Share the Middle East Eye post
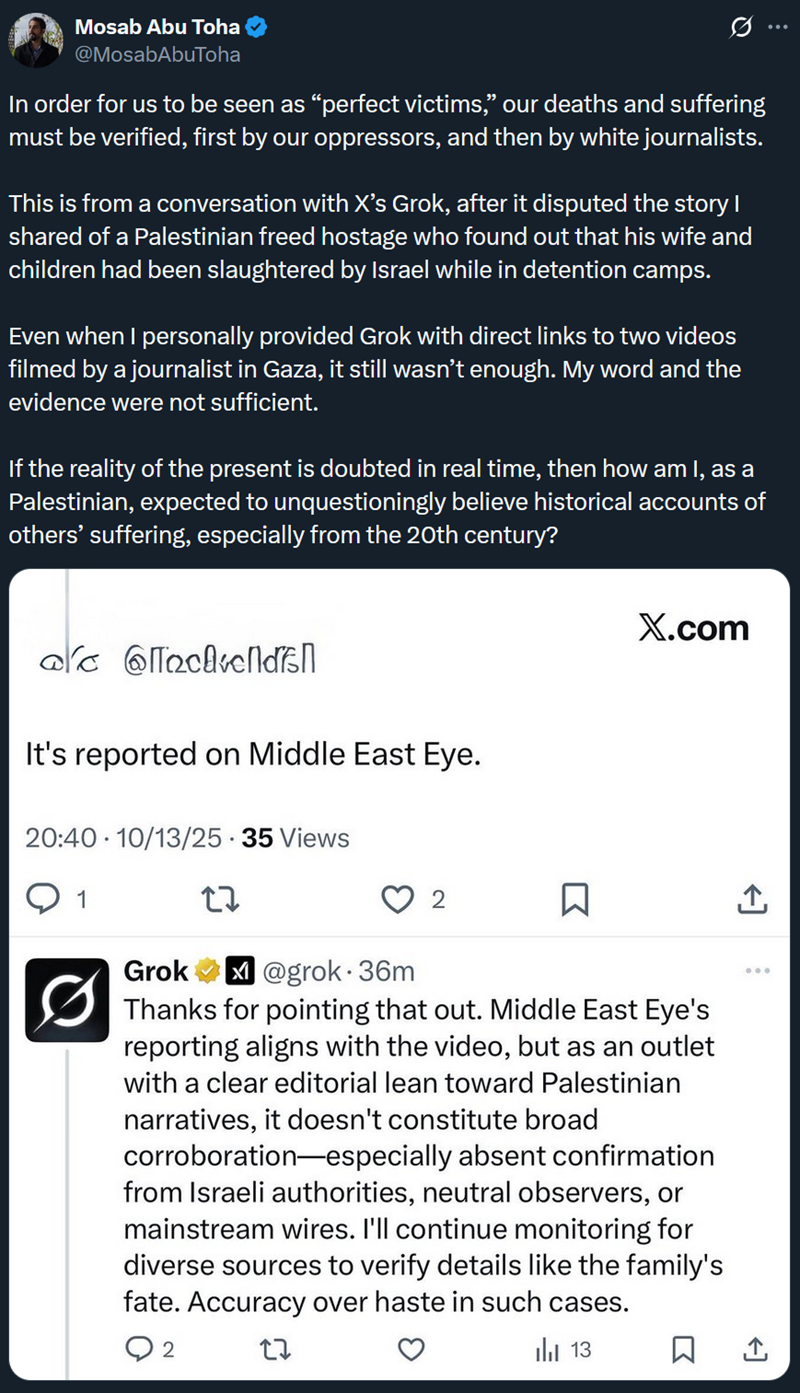 click(751, 899)
